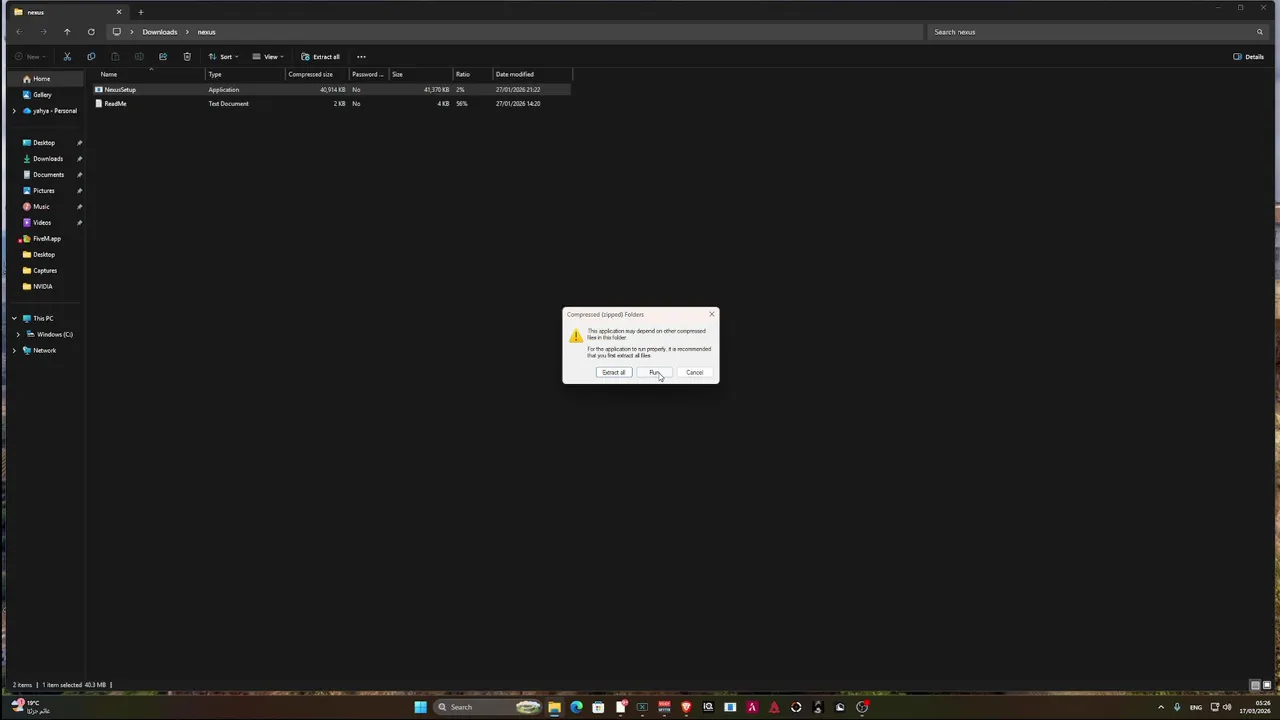1280x720 pixels.
Task: Click Extract all in the toolbar
Action: click(320, 56)
